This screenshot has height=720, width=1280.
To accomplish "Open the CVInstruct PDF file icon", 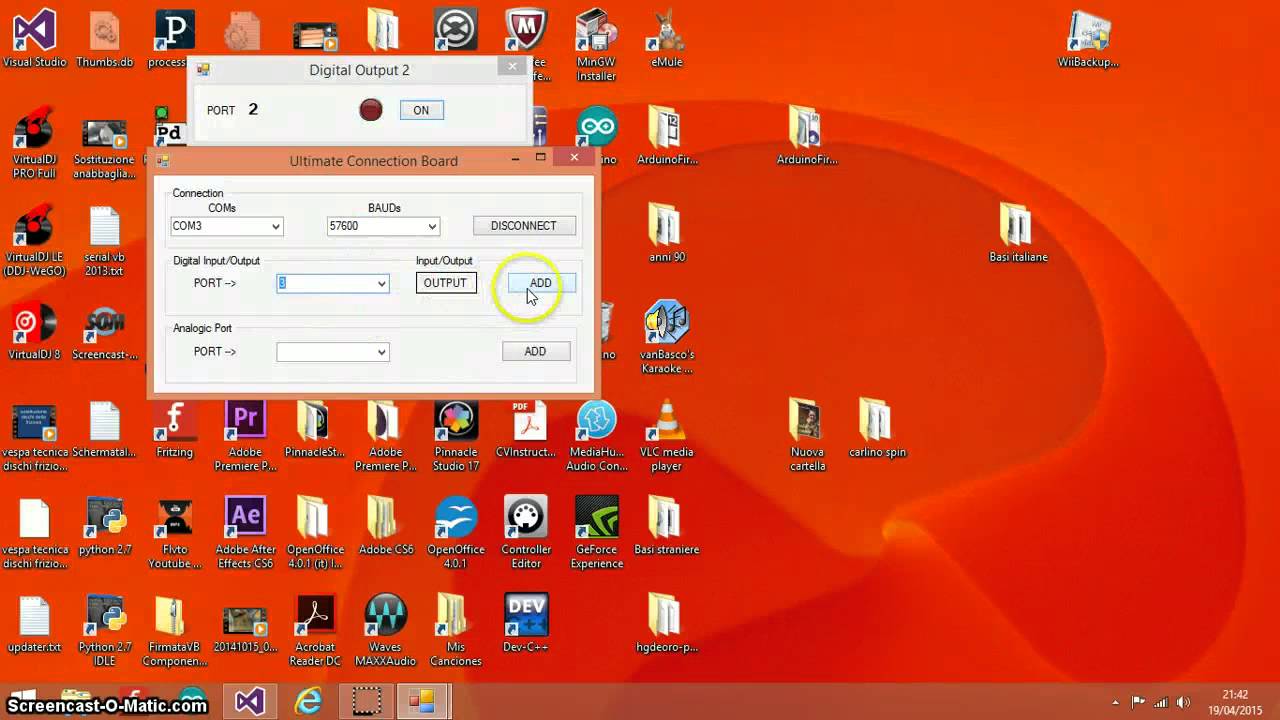I will pyautogui.click(x=526, y=429).
